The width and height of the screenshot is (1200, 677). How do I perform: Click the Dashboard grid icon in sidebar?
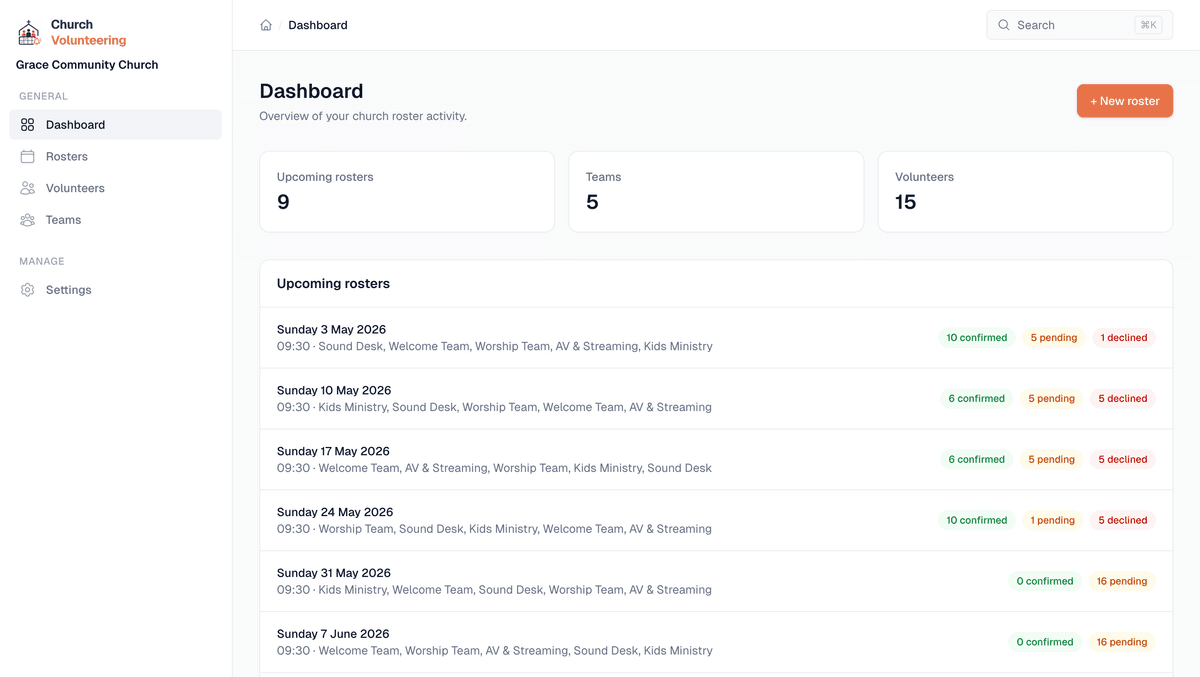(28, 125)
